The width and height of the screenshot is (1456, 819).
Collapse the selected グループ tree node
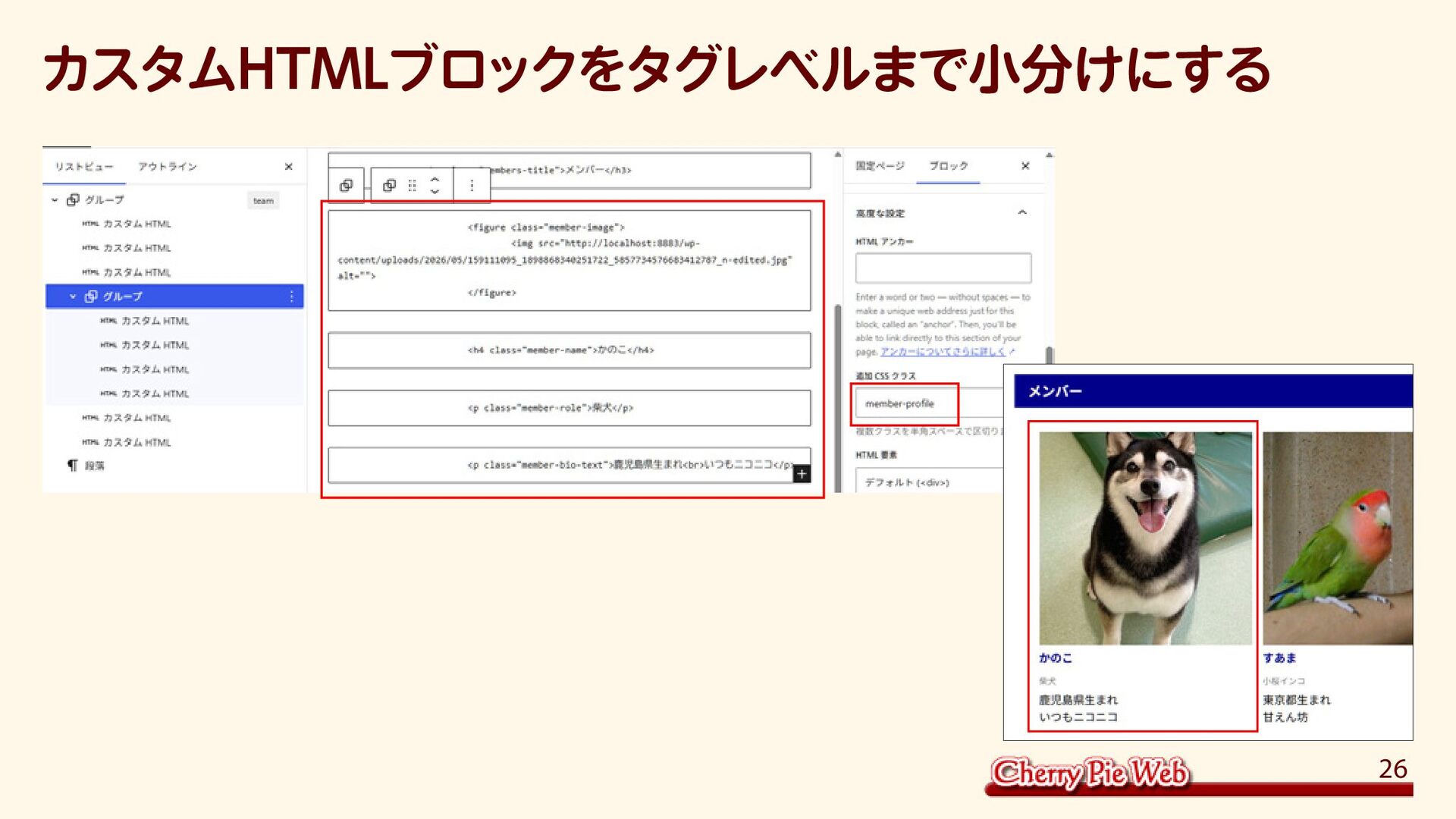(x=73, y=297)
